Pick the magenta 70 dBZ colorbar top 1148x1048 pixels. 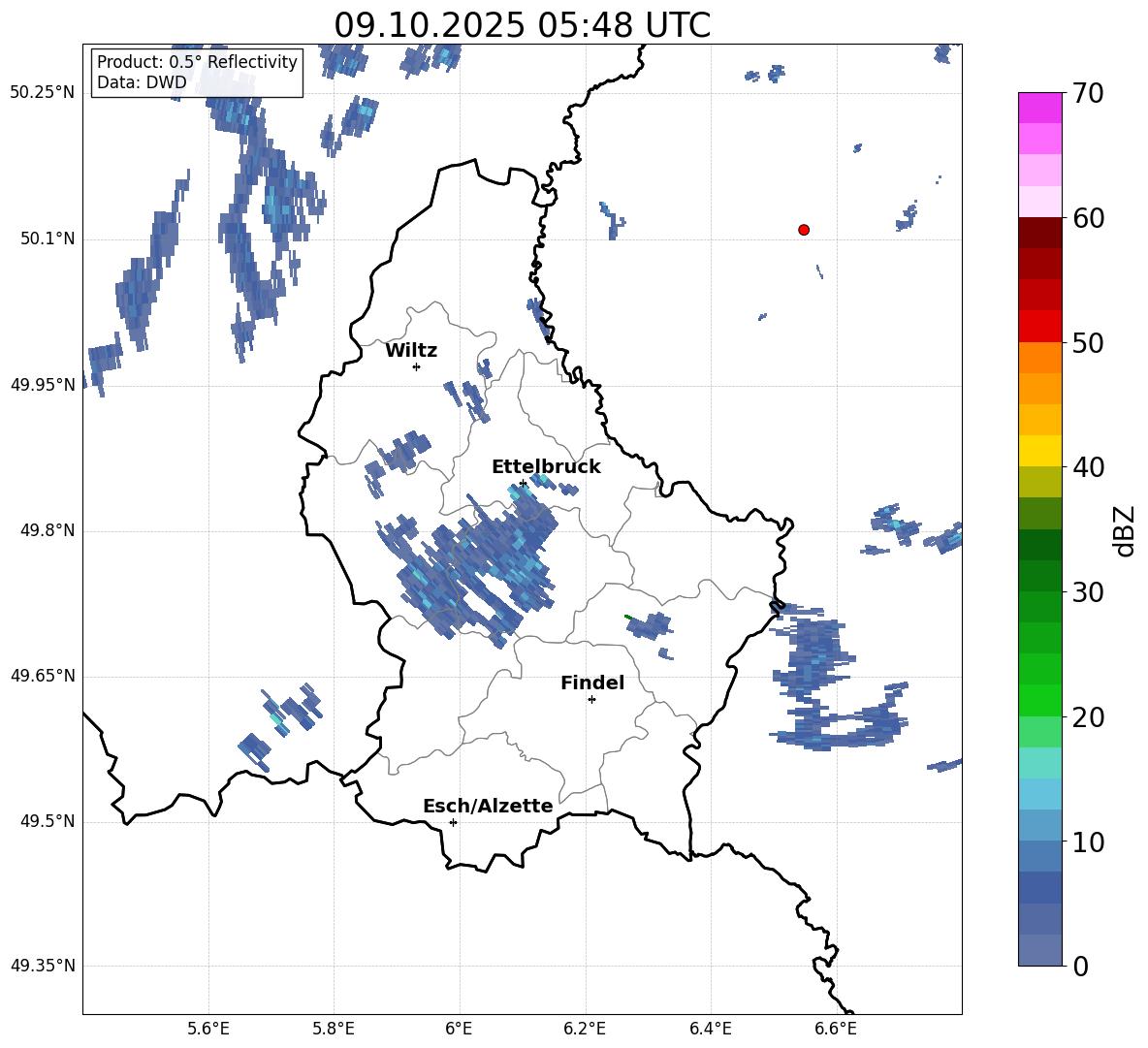pyautogui.click(x=1039, y=108)
